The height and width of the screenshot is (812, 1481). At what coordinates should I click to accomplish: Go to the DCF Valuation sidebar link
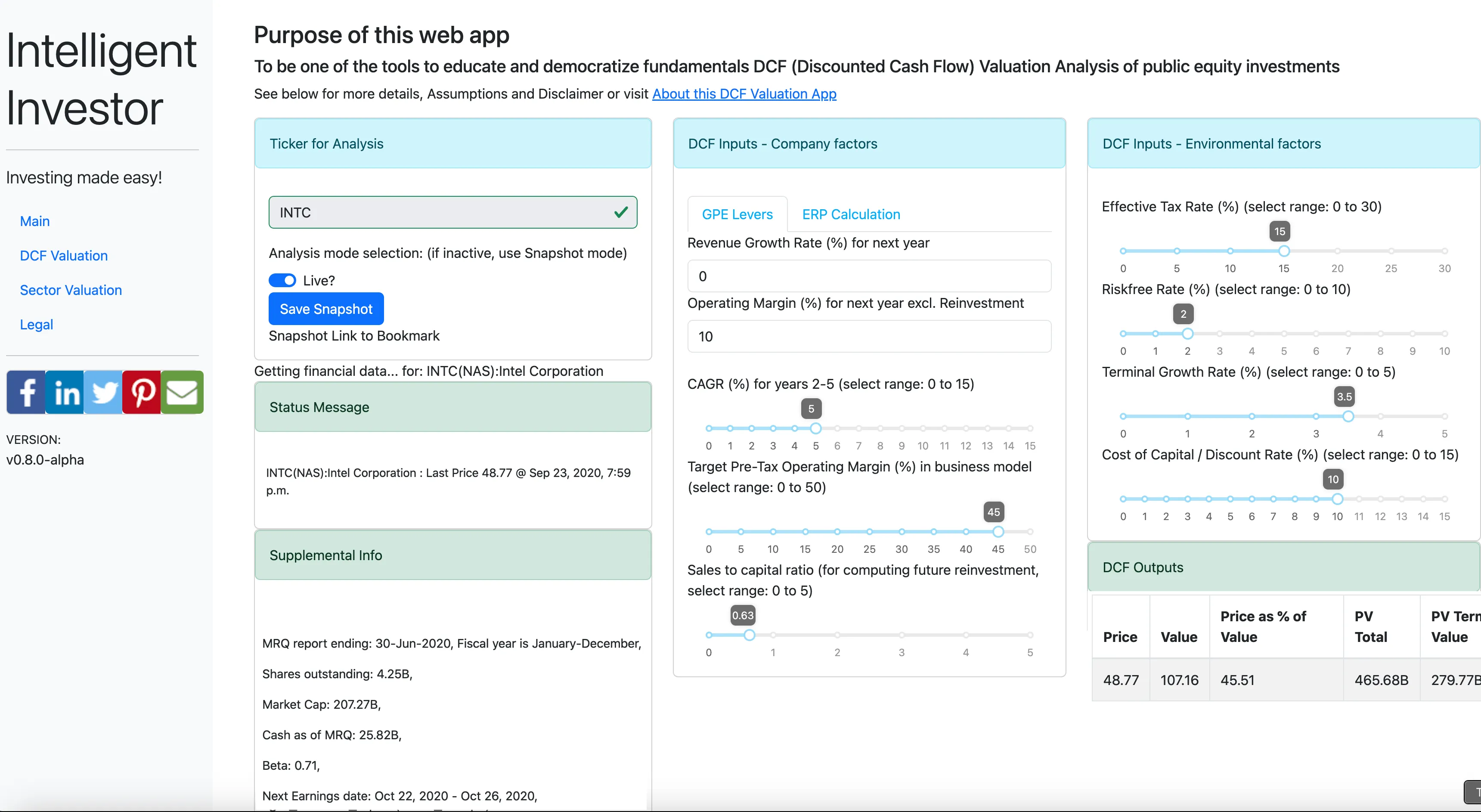pos(63,255)
